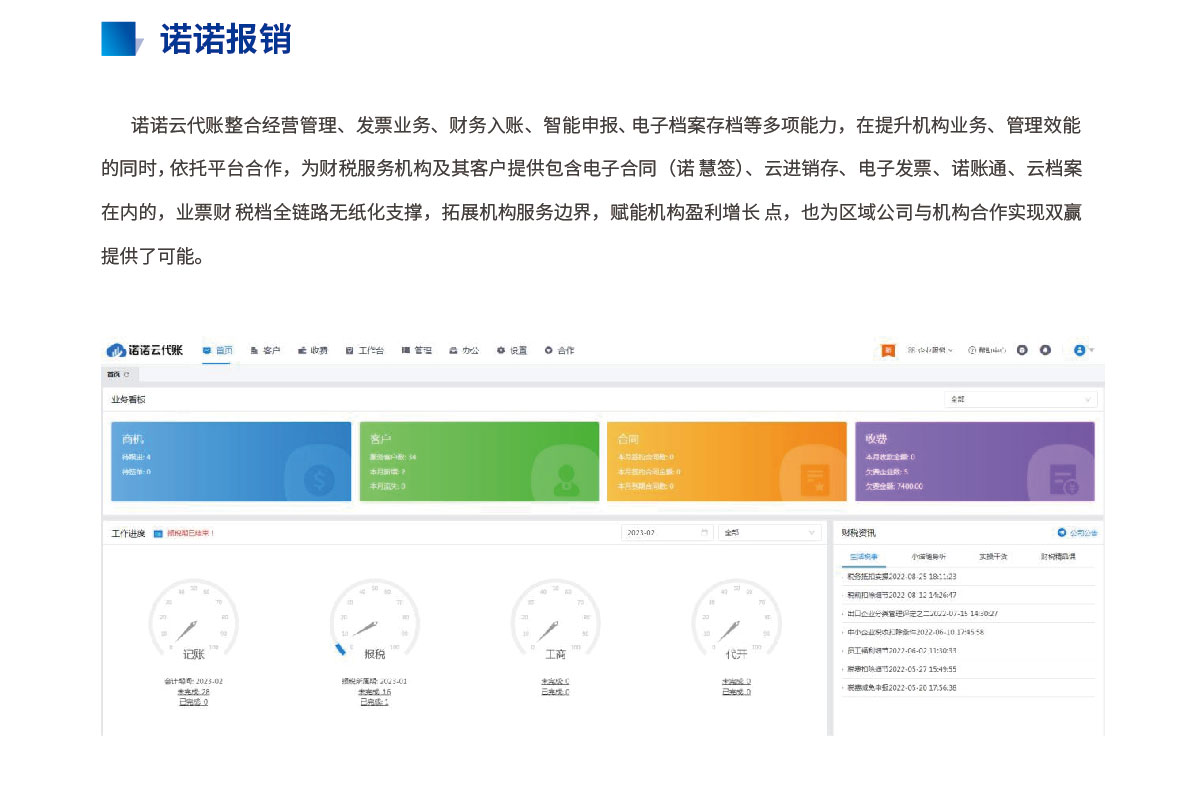Switch to the 工作台 workbench menu

365,350
